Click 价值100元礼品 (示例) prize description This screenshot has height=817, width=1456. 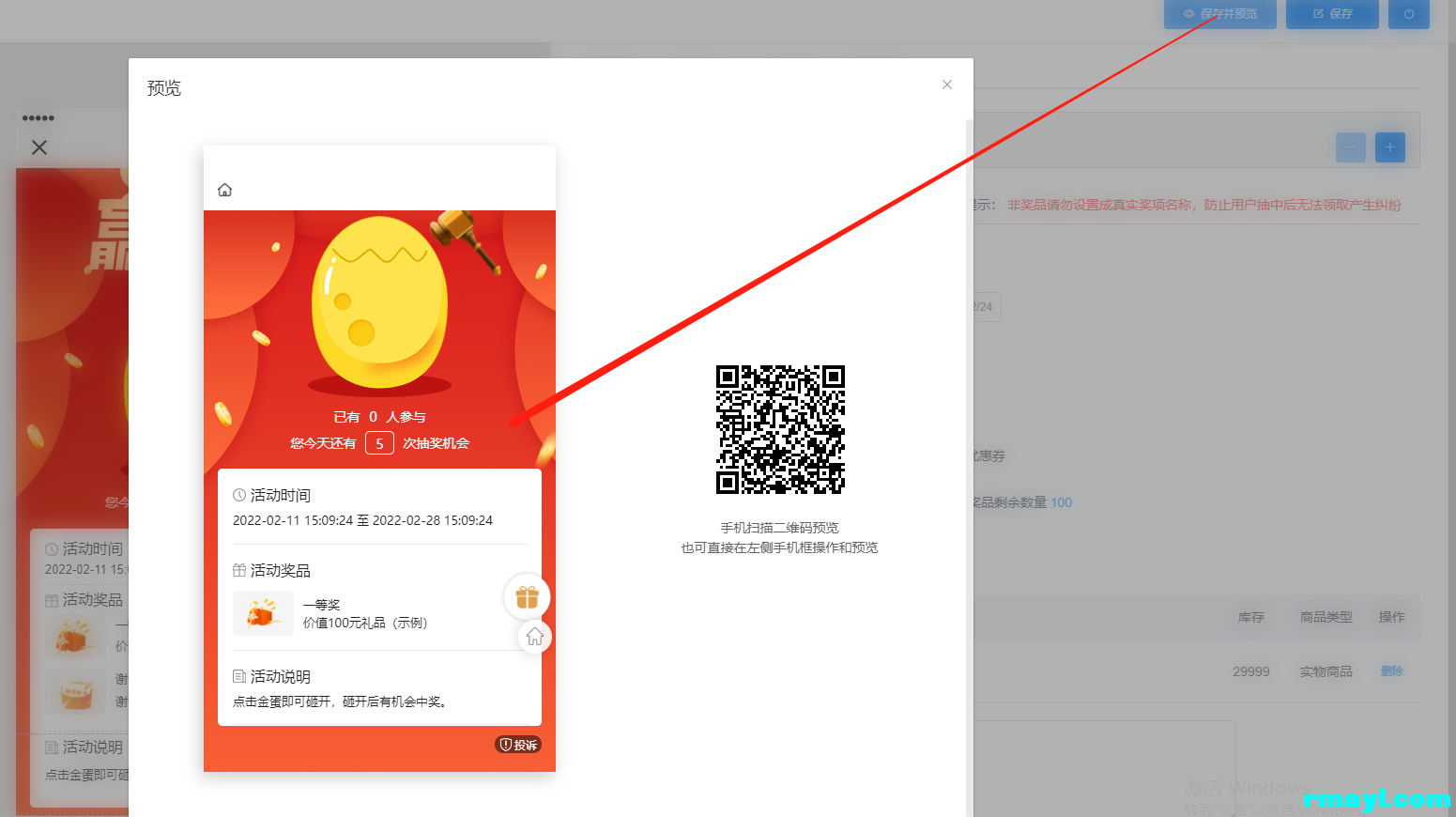(x=365, y=623)
